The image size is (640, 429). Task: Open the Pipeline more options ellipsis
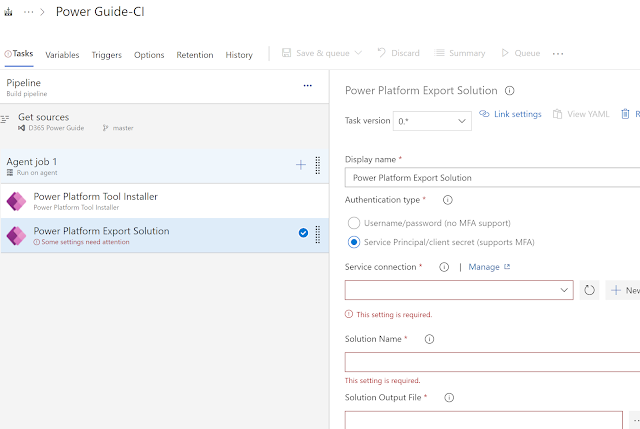point(308,86)
